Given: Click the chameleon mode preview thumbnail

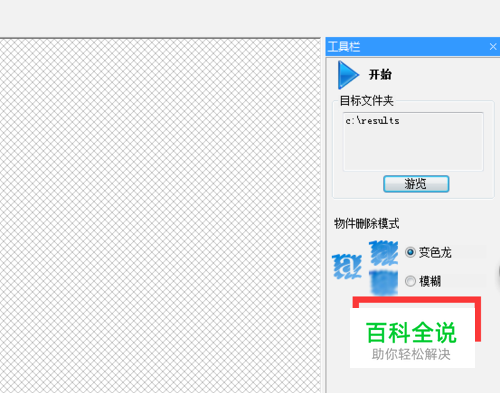Looking at the screenshot, I should point(383,253).
